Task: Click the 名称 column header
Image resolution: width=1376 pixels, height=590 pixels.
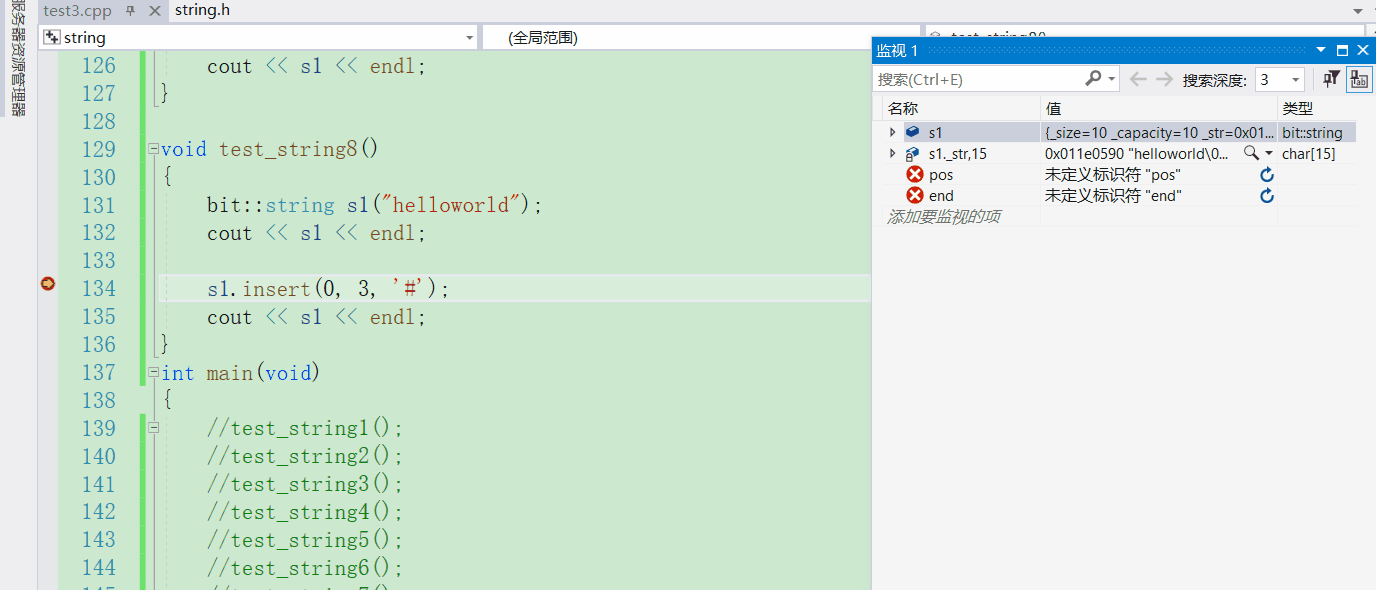Action: tap(903, 108)
